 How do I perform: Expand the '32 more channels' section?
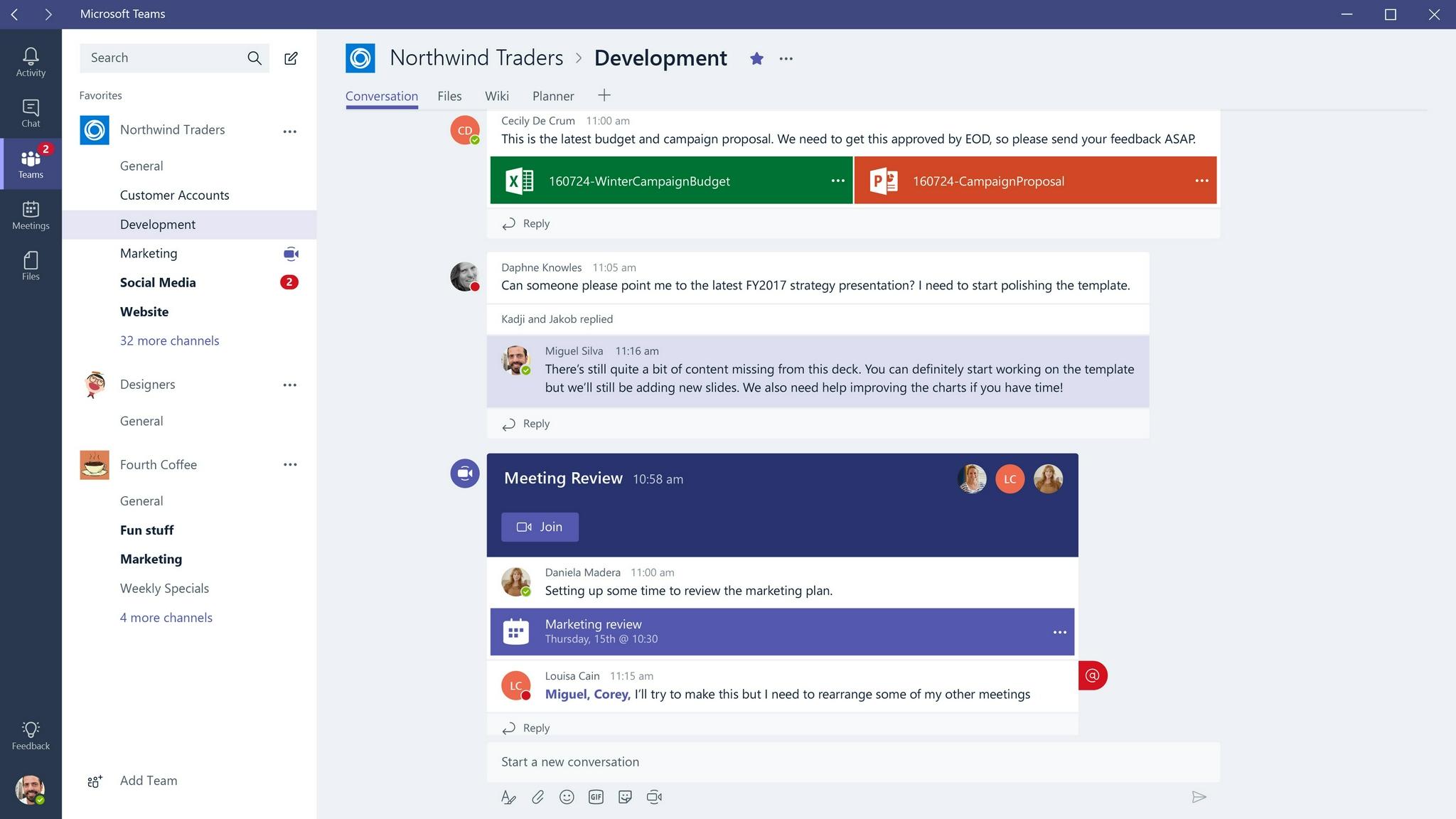coord(169,340)
